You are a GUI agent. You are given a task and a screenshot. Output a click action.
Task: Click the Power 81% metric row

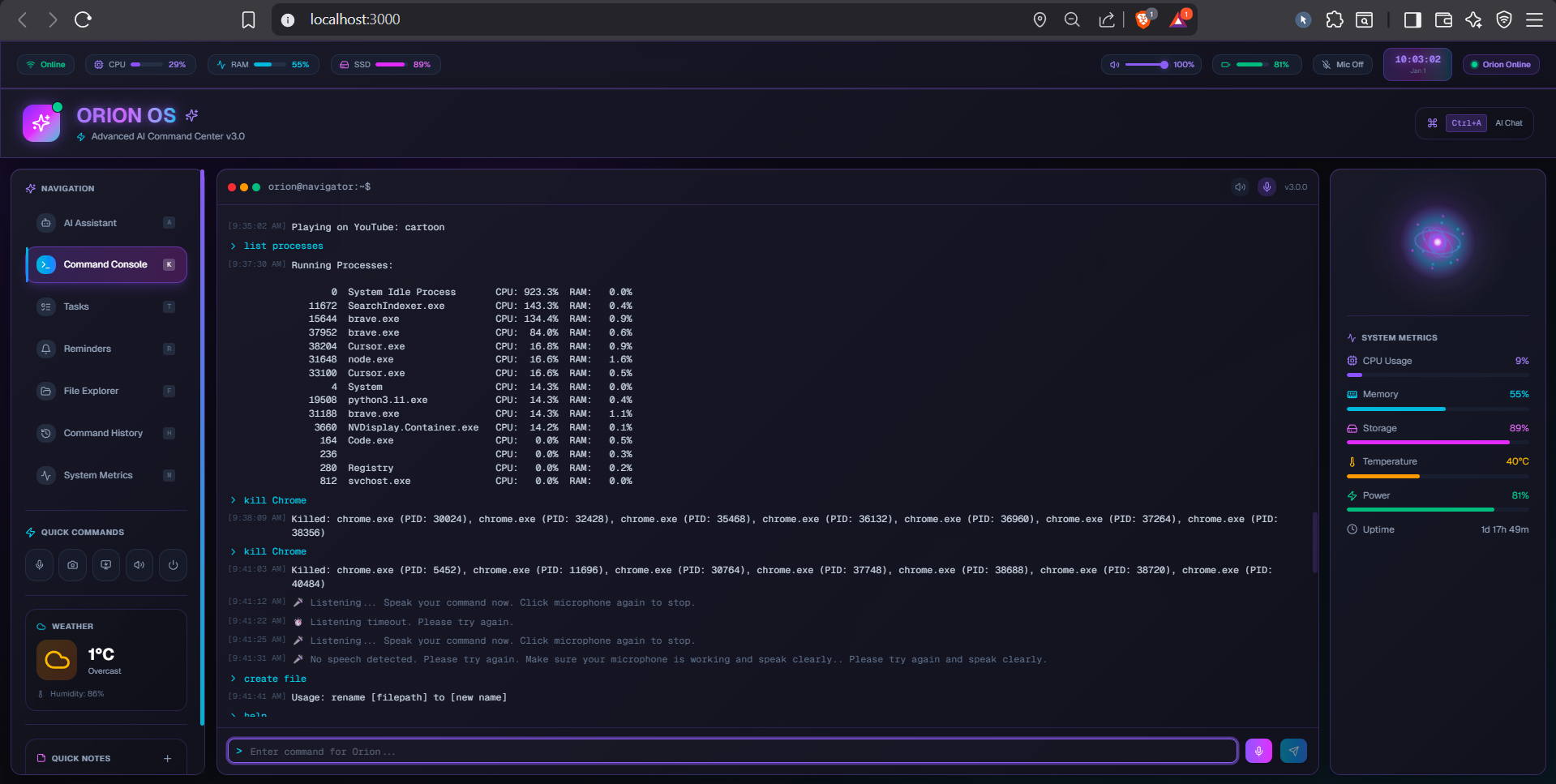[x=1438, y=501]
